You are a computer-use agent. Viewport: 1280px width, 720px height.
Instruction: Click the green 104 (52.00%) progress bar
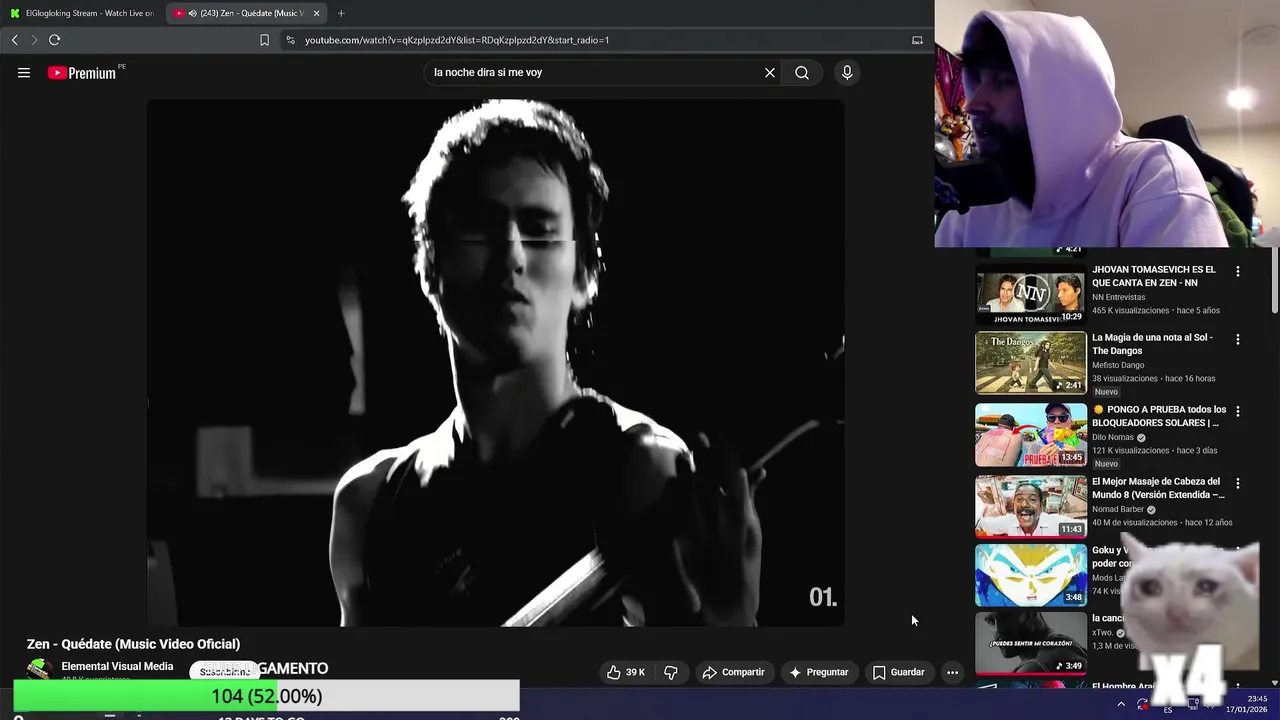click(266, 696)
